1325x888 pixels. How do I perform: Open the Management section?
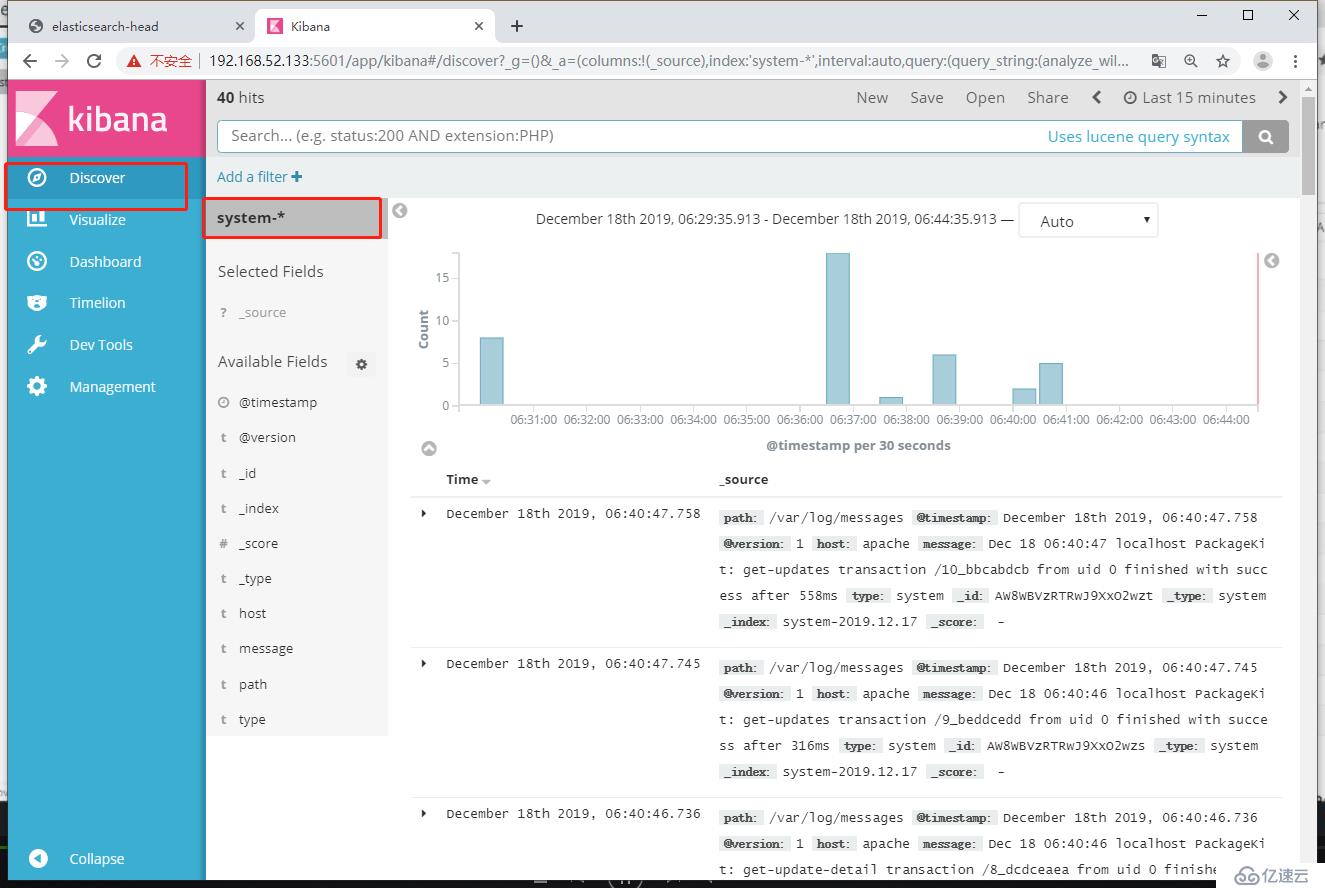pos(112,387)
